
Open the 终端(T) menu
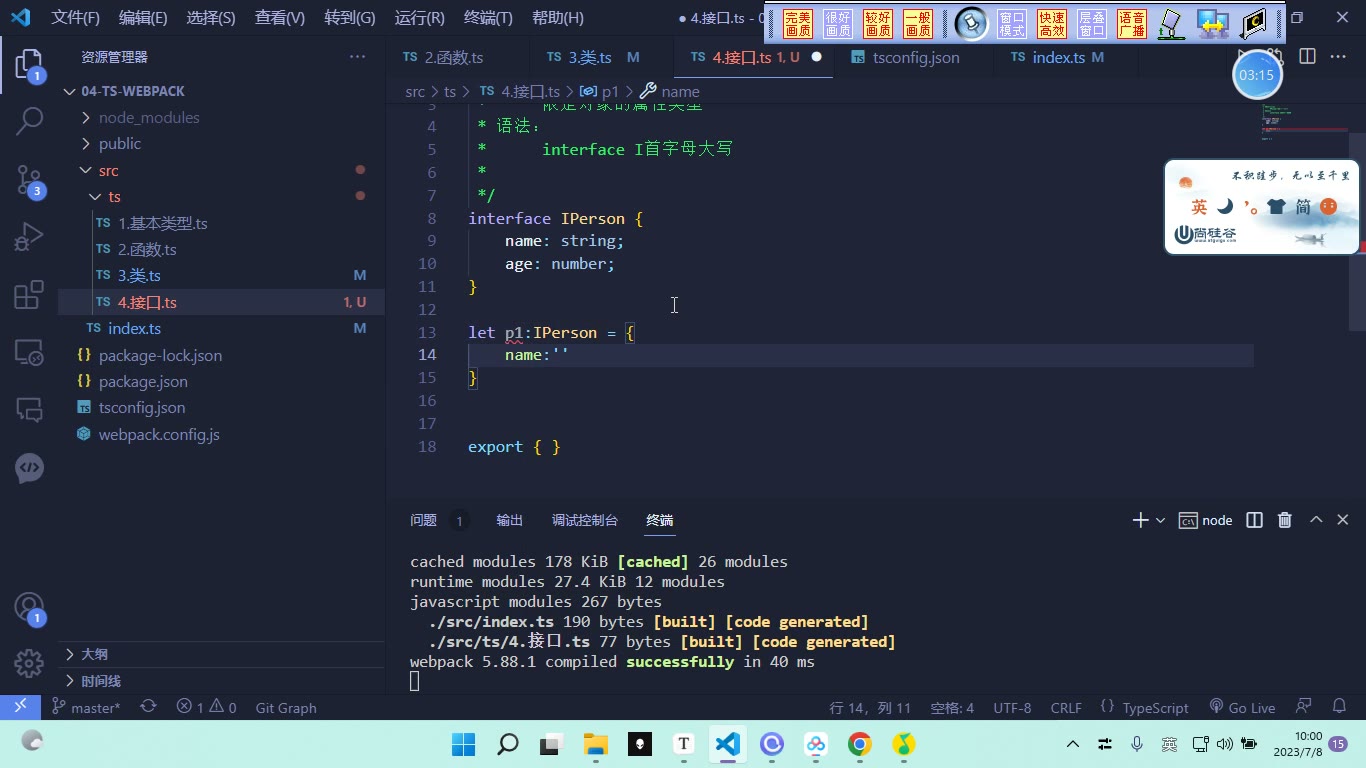(488, 18)
